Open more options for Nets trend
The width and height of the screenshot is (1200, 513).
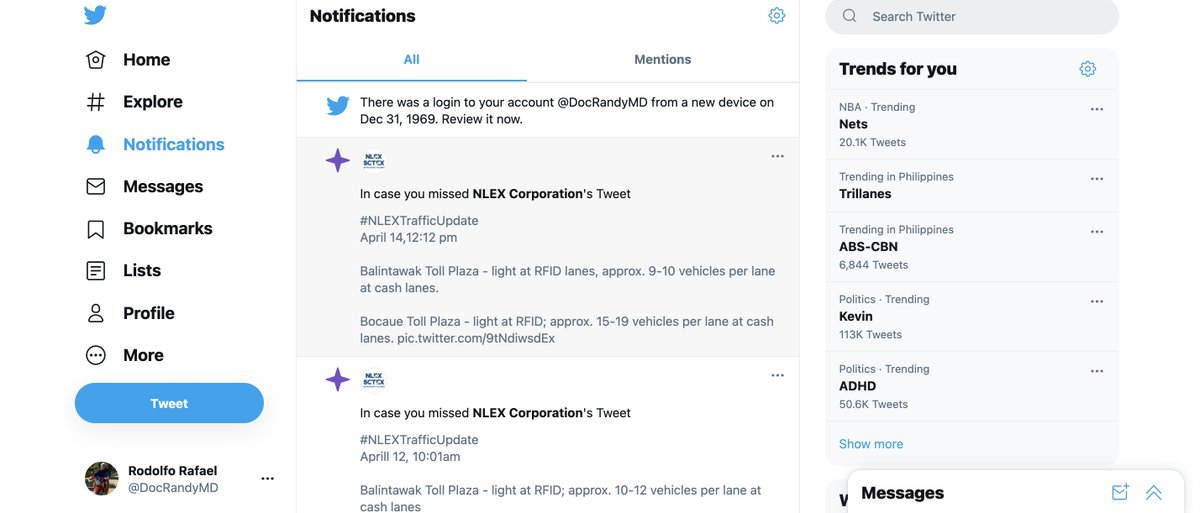pos(1097,109)
